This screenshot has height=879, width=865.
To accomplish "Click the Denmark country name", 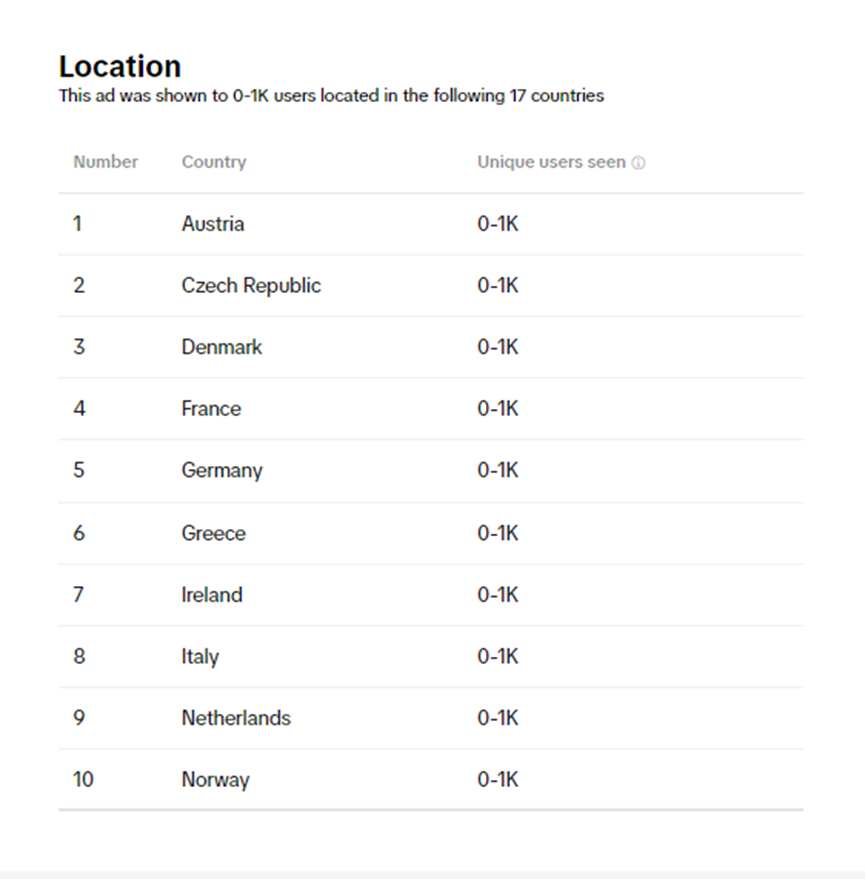I will click(221, 347).
